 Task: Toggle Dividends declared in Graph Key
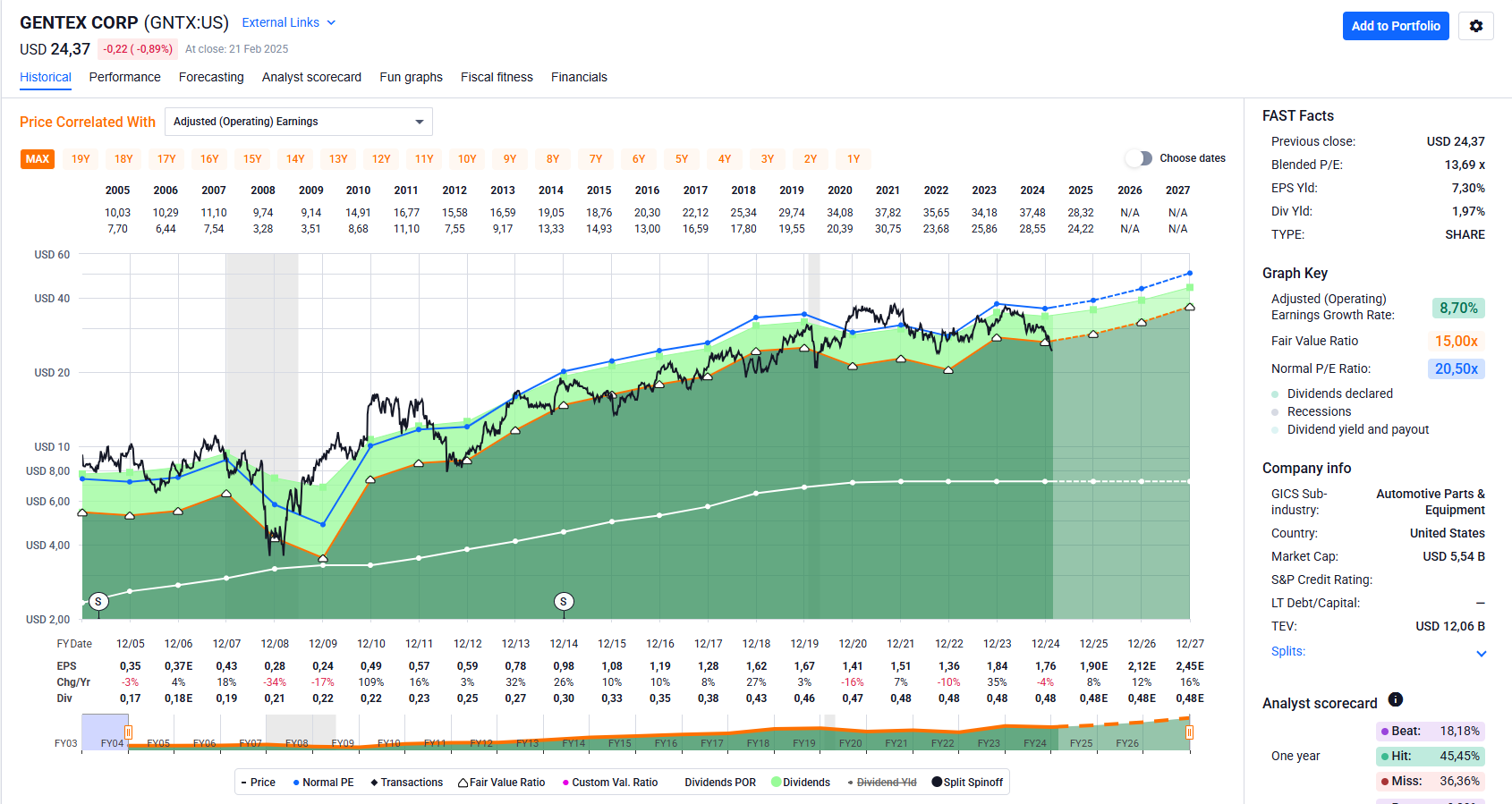point(1275,394)
